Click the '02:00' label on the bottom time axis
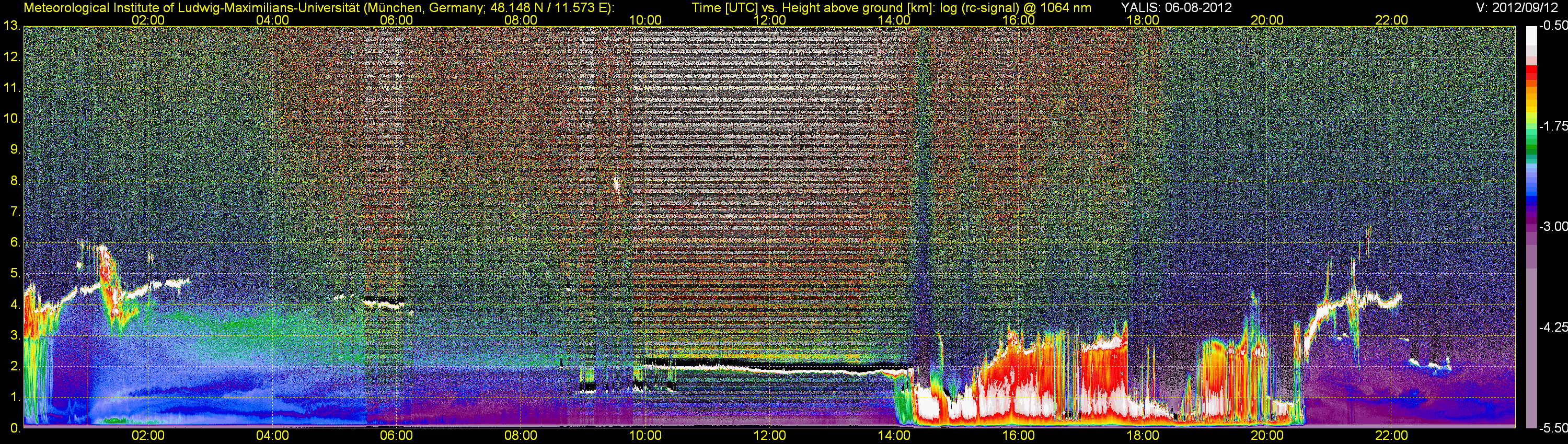 pos(148,436)
